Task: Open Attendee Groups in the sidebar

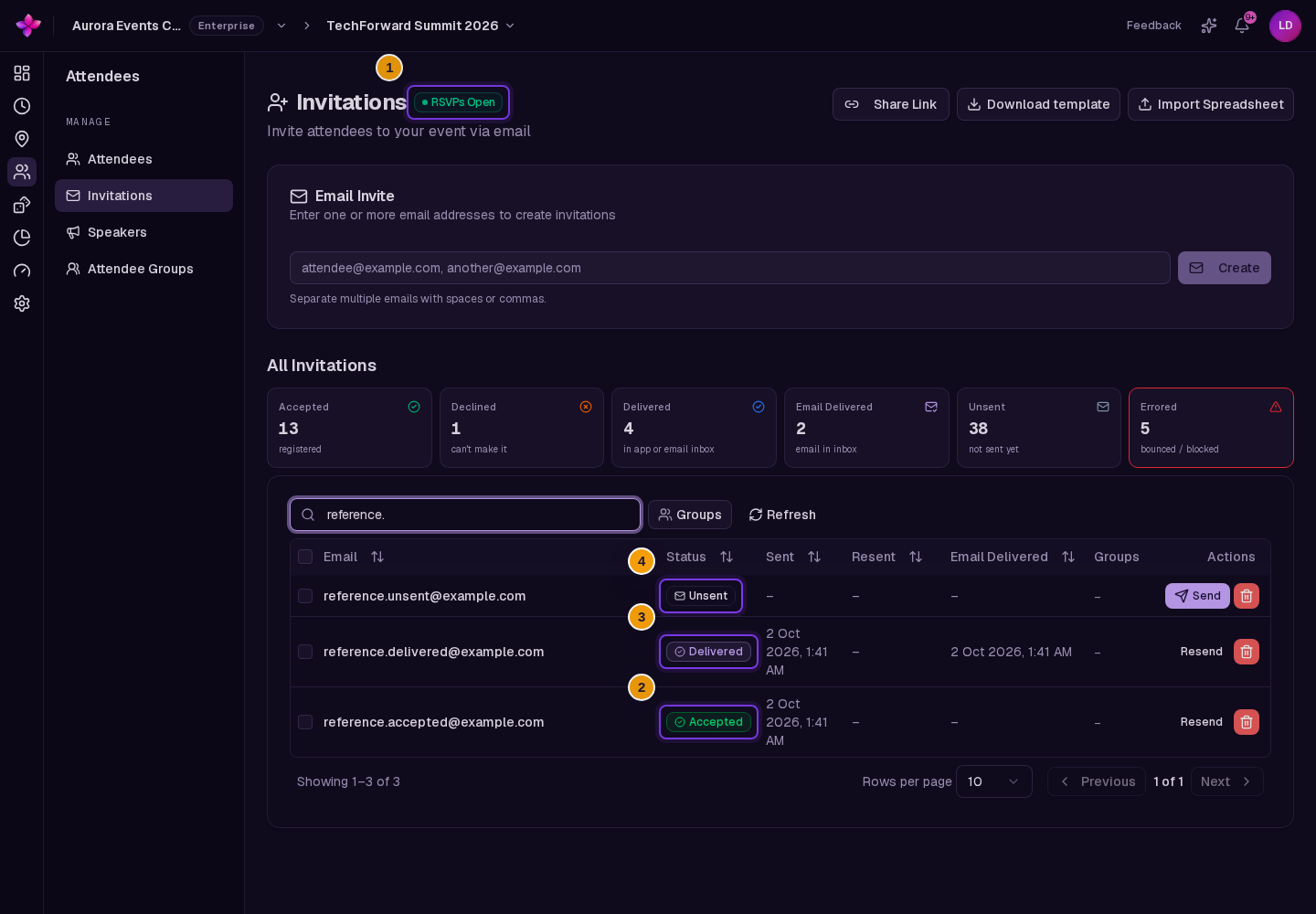Action: click(x=143, y=269)
